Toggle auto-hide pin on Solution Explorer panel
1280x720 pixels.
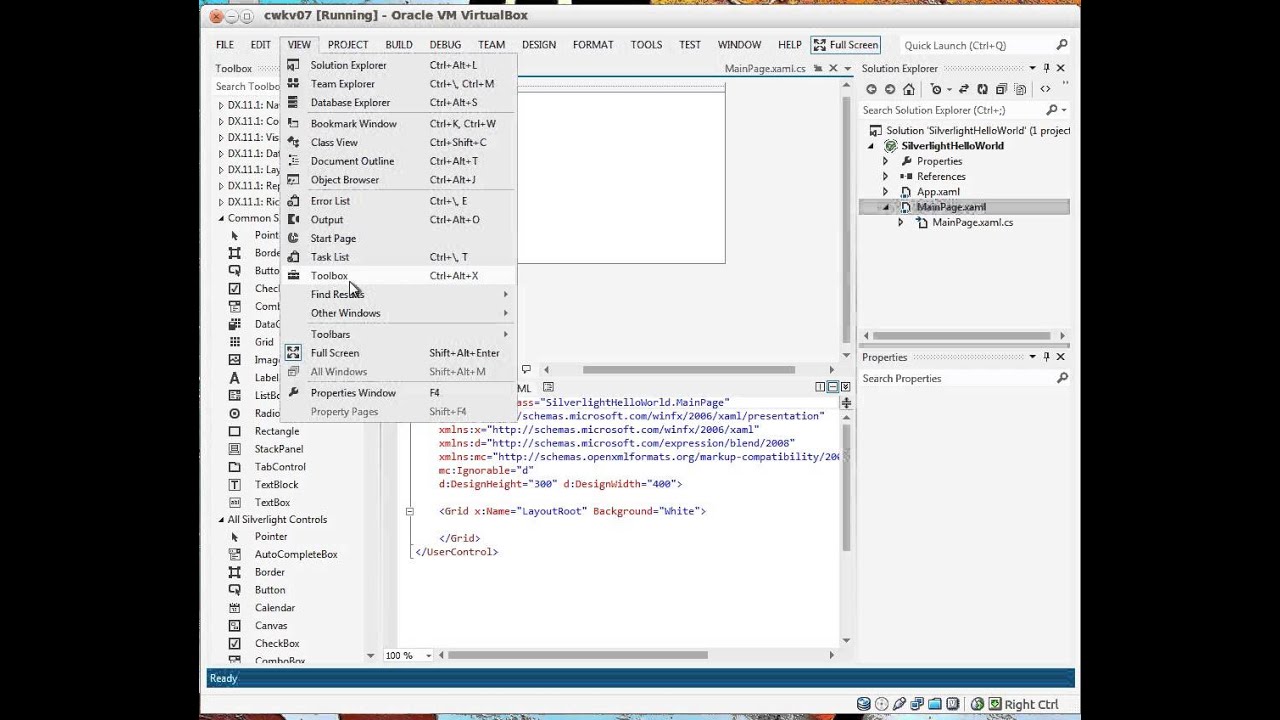[1047, 68]
